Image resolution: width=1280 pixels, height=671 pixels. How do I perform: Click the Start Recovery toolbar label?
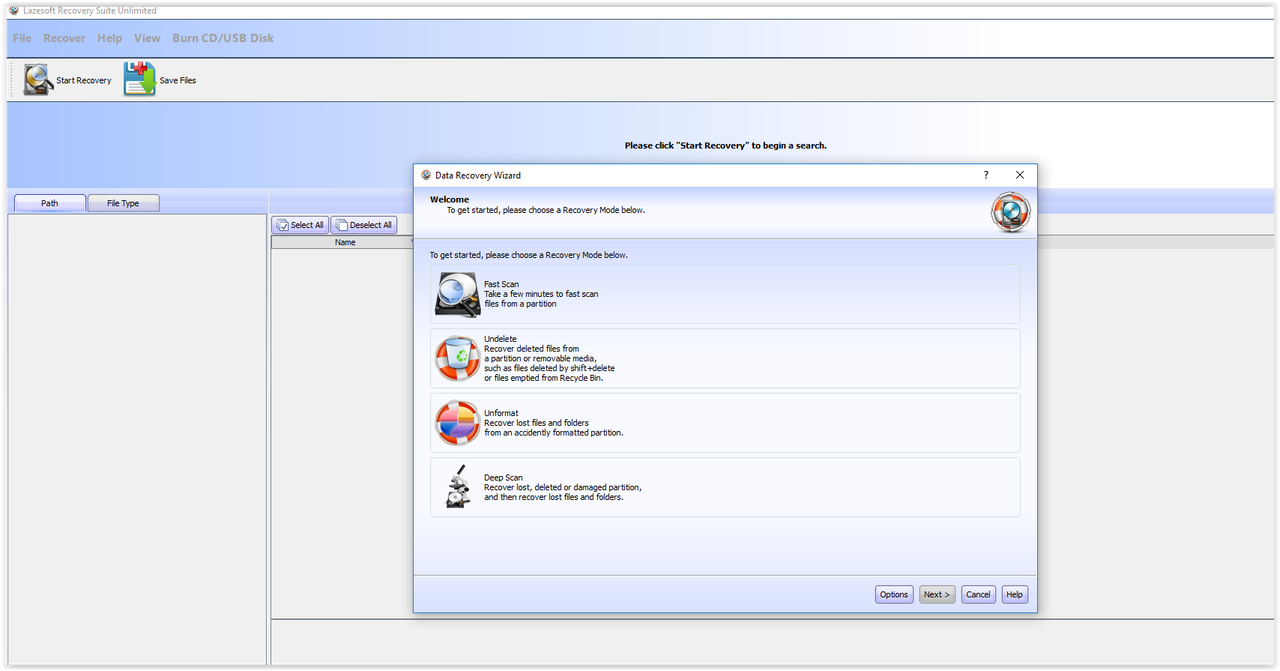click(x=84, y=80)
